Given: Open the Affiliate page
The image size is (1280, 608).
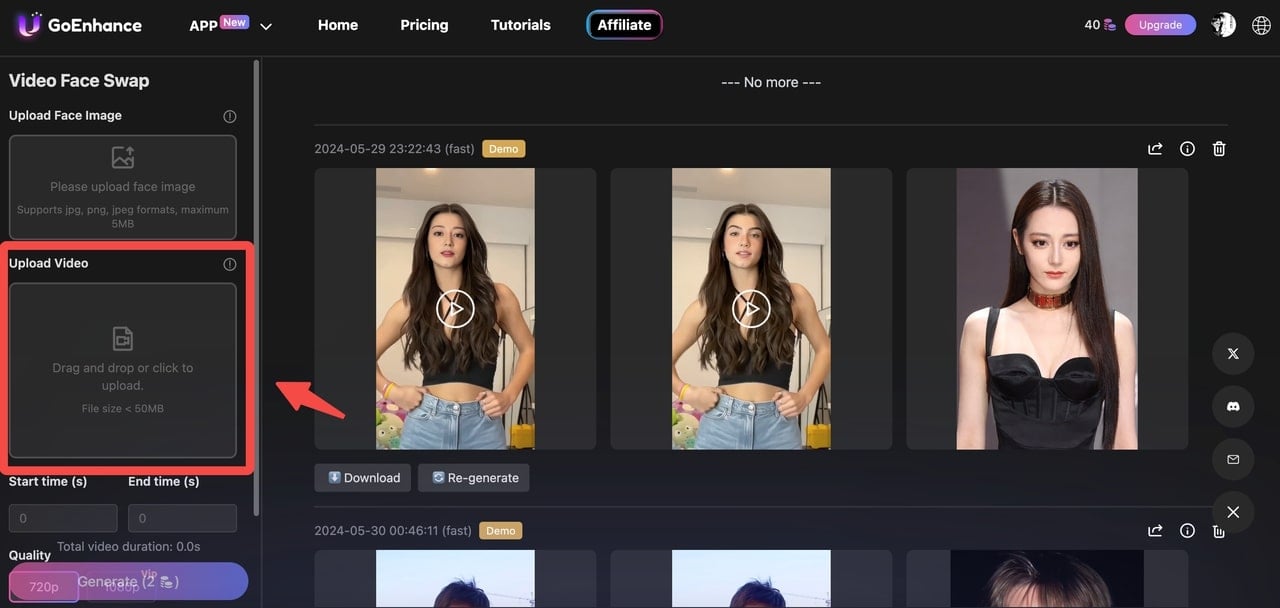Looking at the screenshot, I should (x=625, y=25).
